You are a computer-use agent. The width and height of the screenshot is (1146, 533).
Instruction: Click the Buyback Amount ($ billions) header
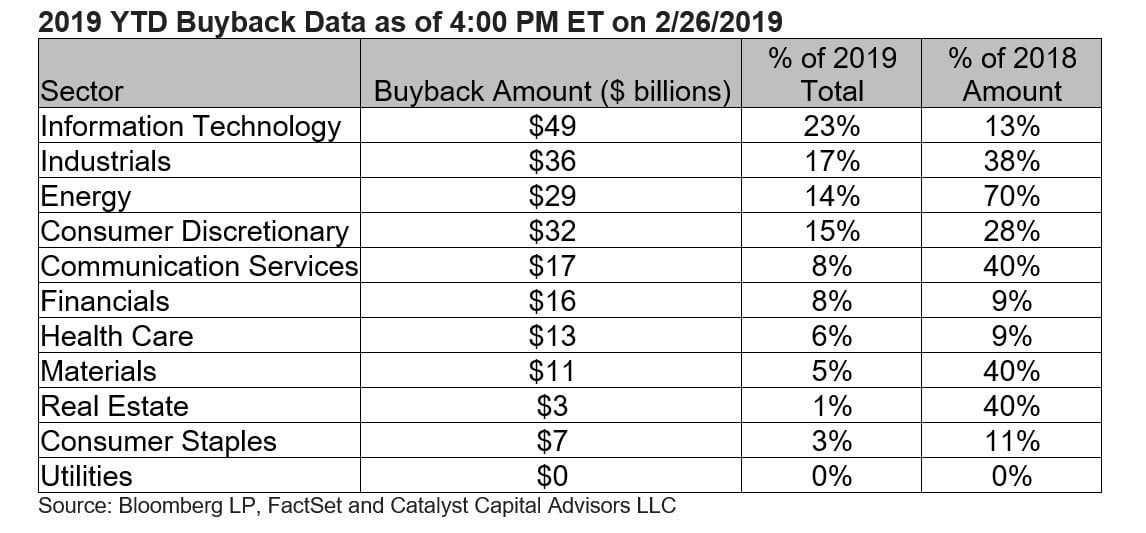[x=552, y=92]
